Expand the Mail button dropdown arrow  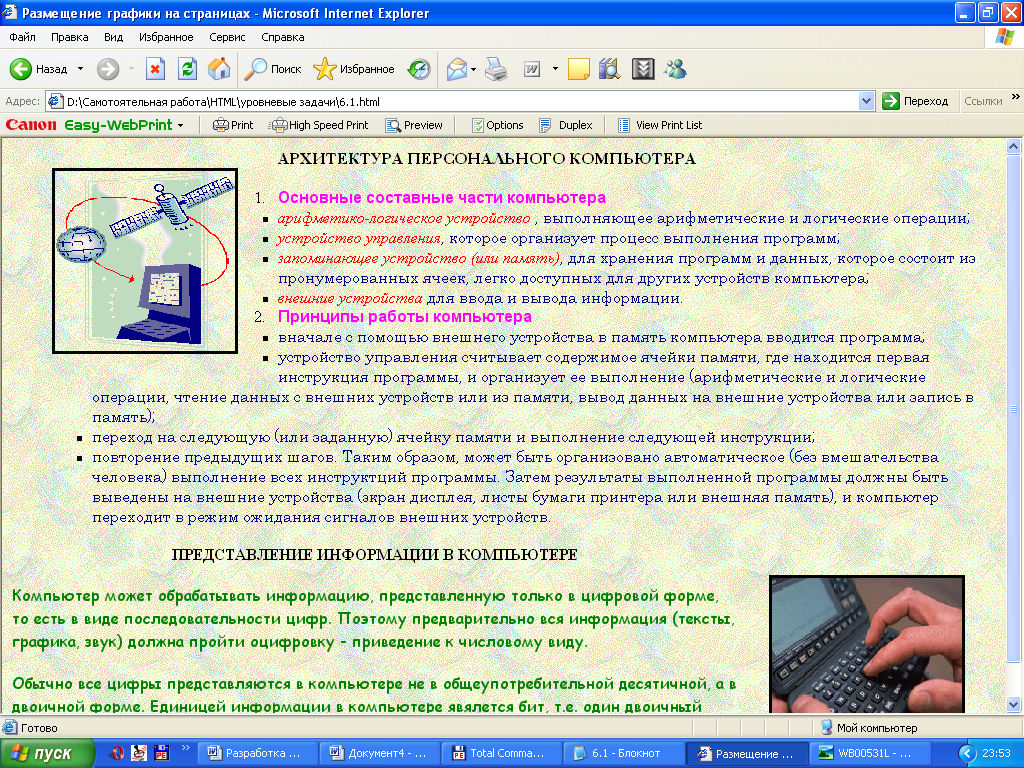coord(473,69)
